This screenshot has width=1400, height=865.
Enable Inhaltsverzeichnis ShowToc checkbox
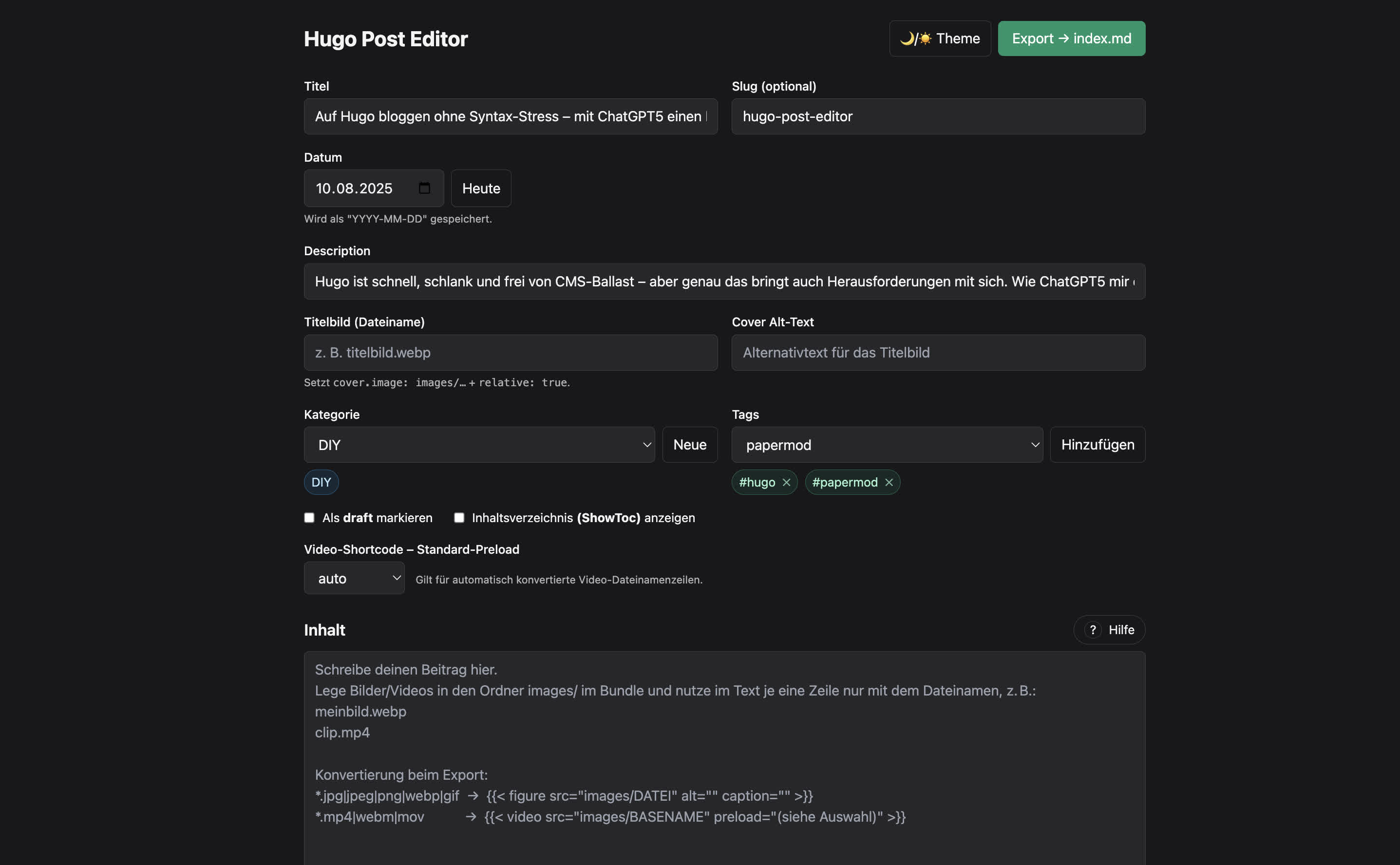coord(459,518)
